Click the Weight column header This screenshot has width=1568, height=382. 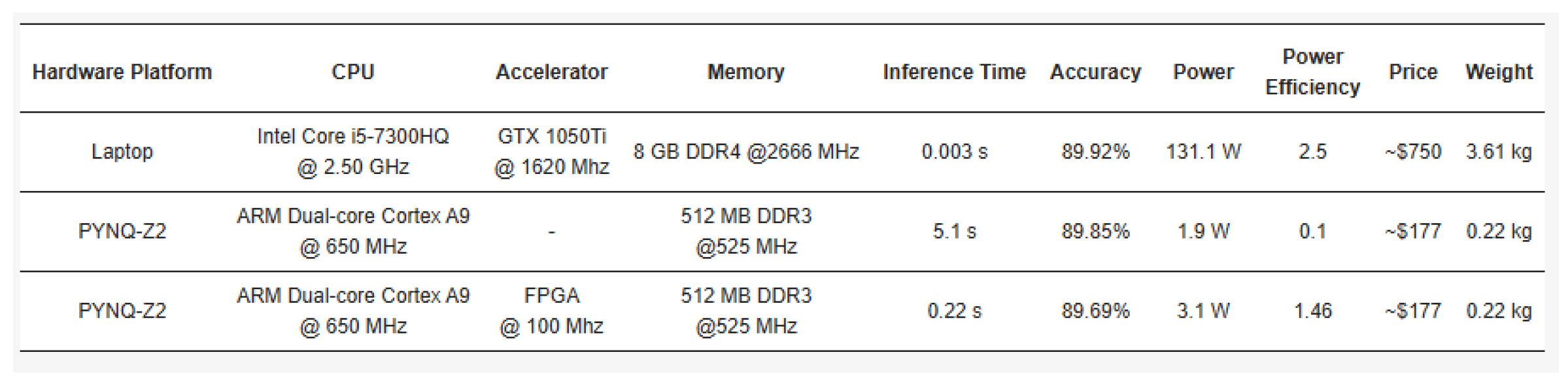click(1499, 72)
